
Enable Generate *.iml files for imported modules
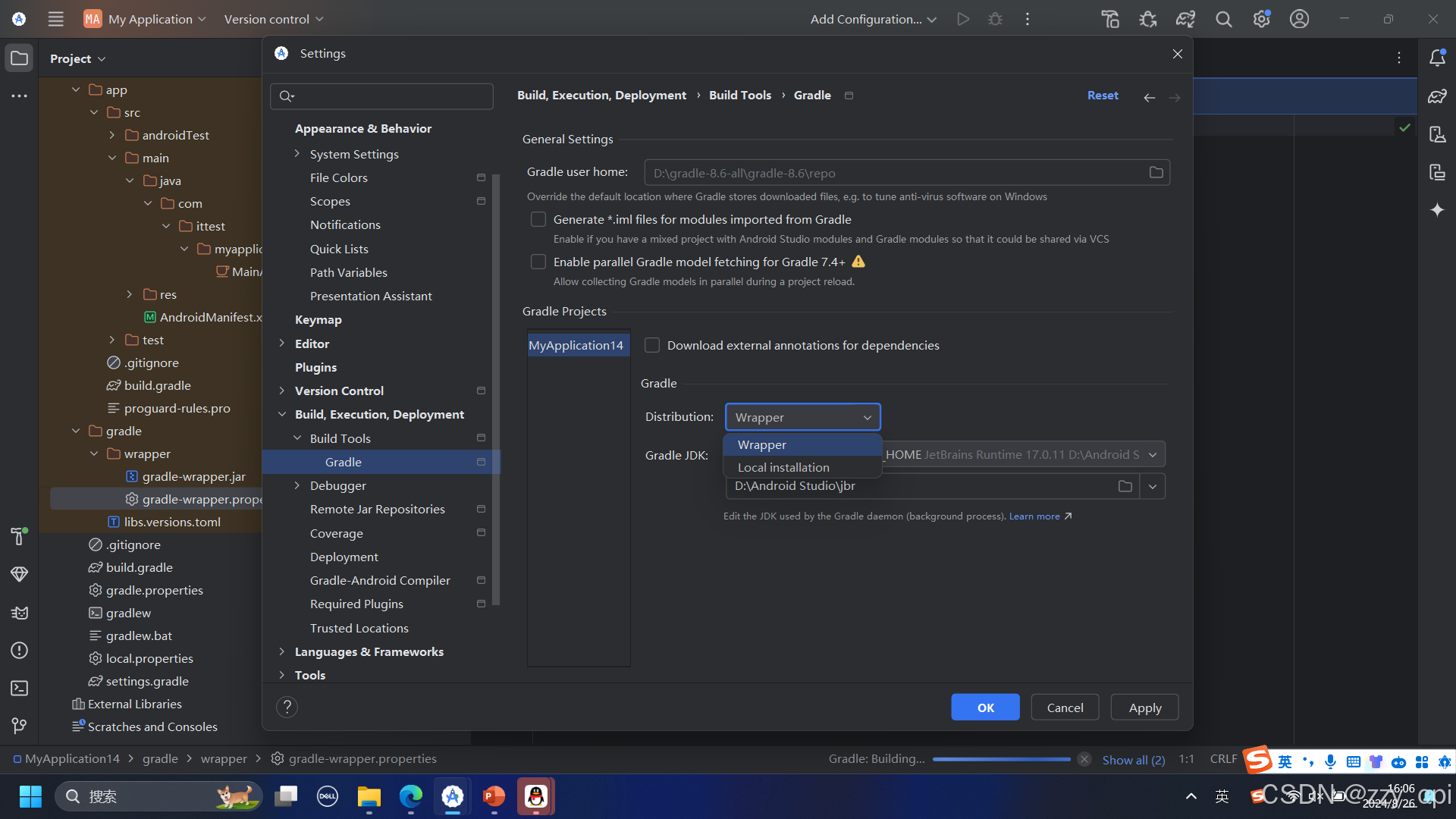pyautogui.click(x=538, y=219)
